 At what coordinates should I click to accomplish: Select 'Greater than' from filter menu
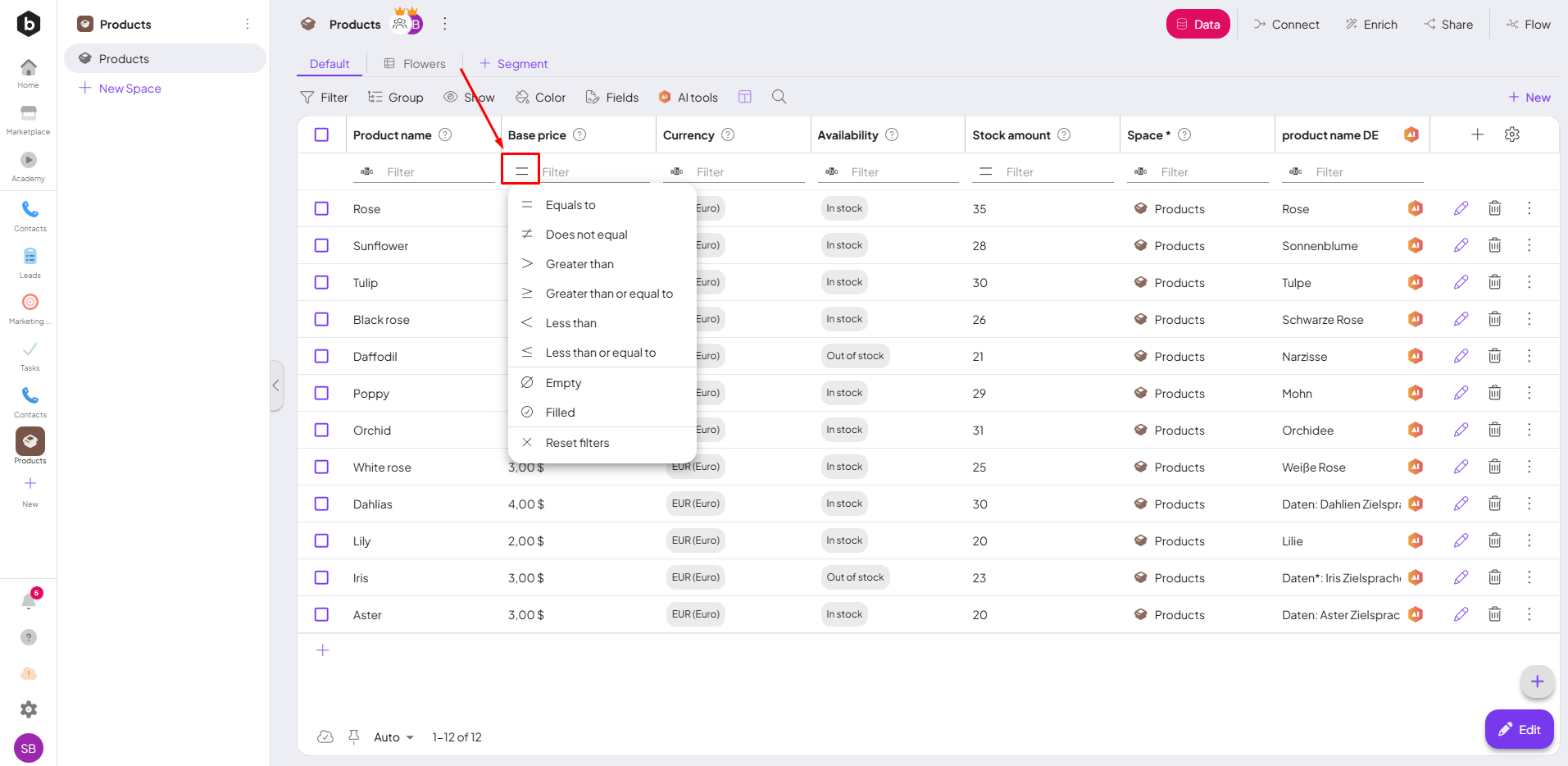(579, 264)
